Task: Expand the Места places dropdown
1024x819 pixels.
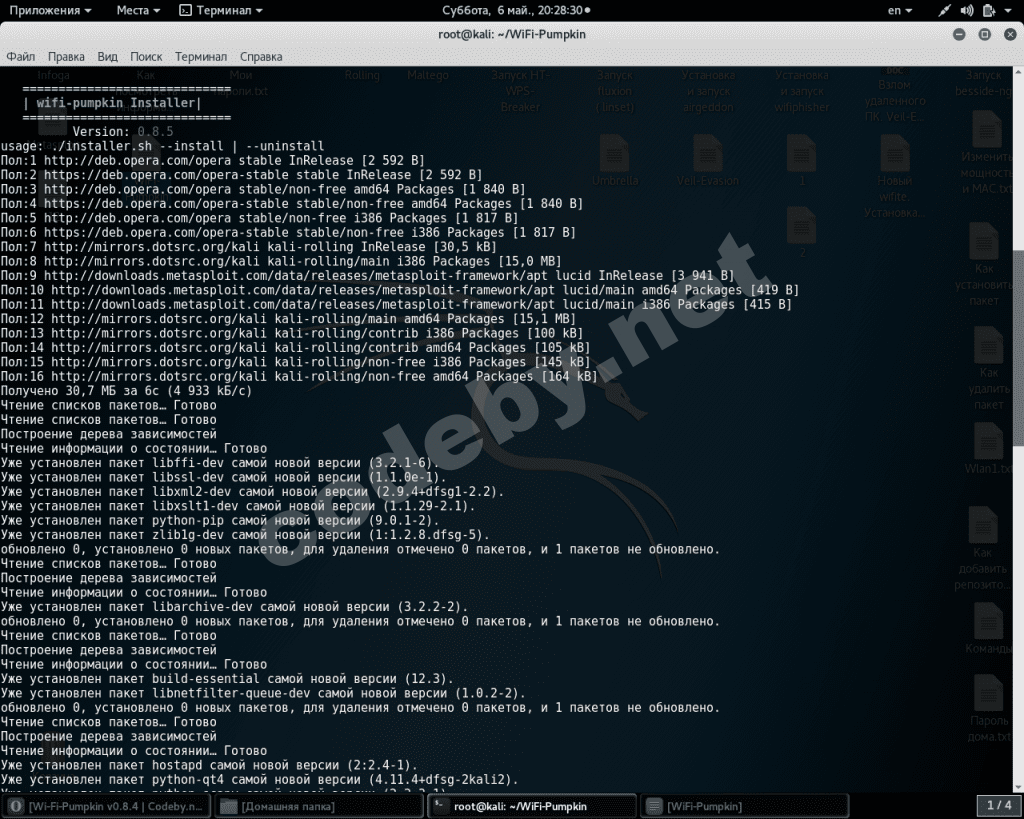Action: pyautogui.click(x=138, y=10)
